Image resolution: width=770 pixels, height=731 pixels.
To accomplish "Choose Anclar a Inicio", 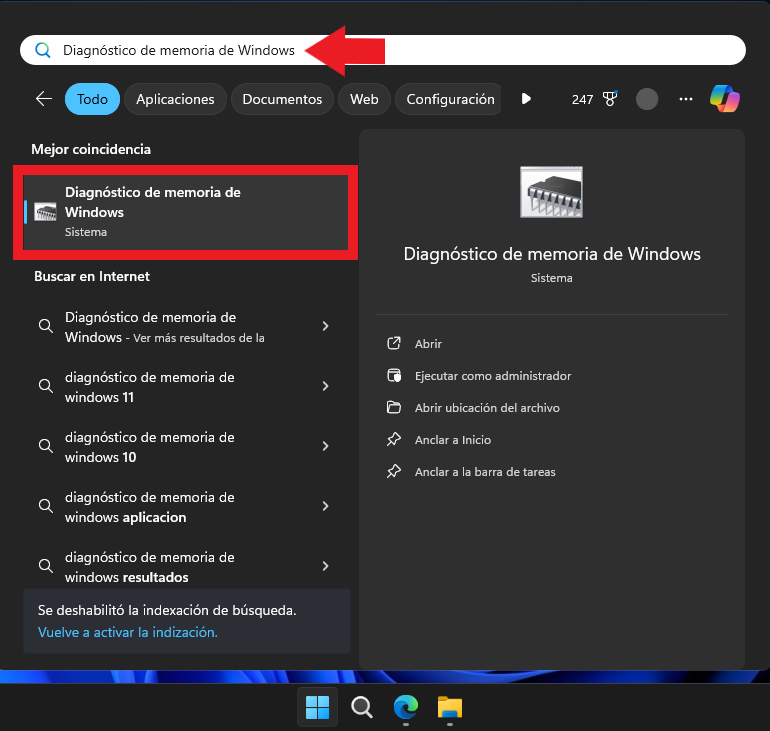I will pyautogui.click(x=453, y=439).
